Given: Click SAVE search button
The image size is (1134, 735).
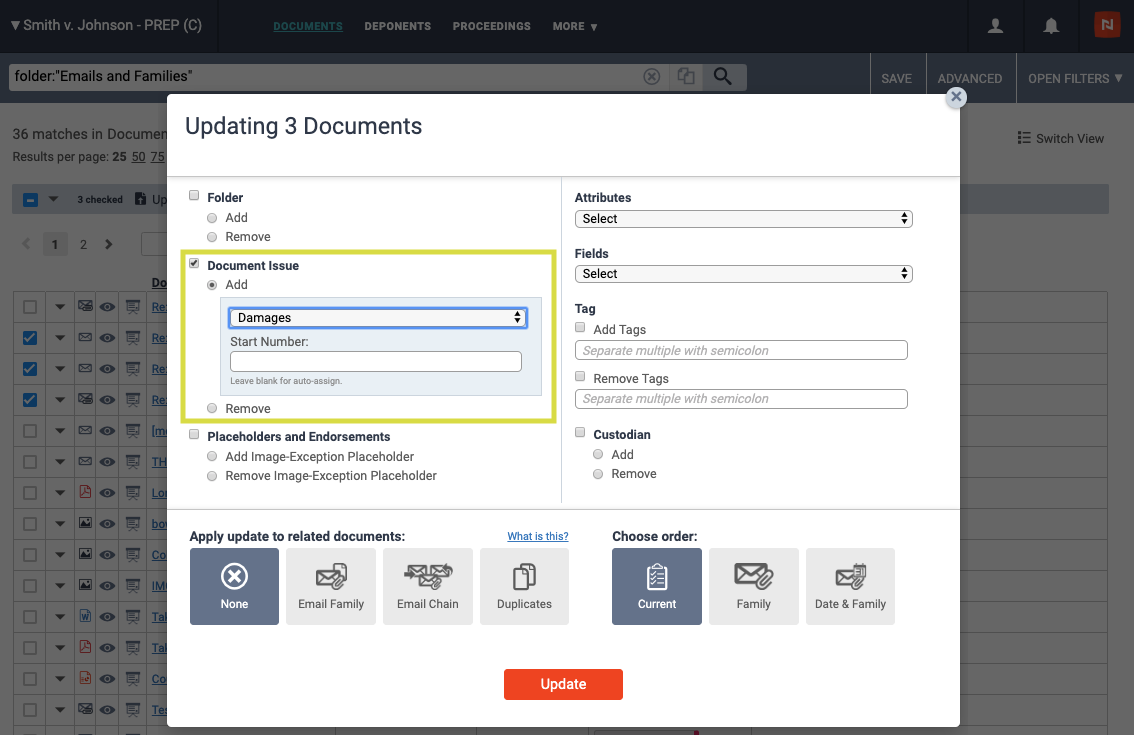Looking at the screenshot, I should coord(897,78).
